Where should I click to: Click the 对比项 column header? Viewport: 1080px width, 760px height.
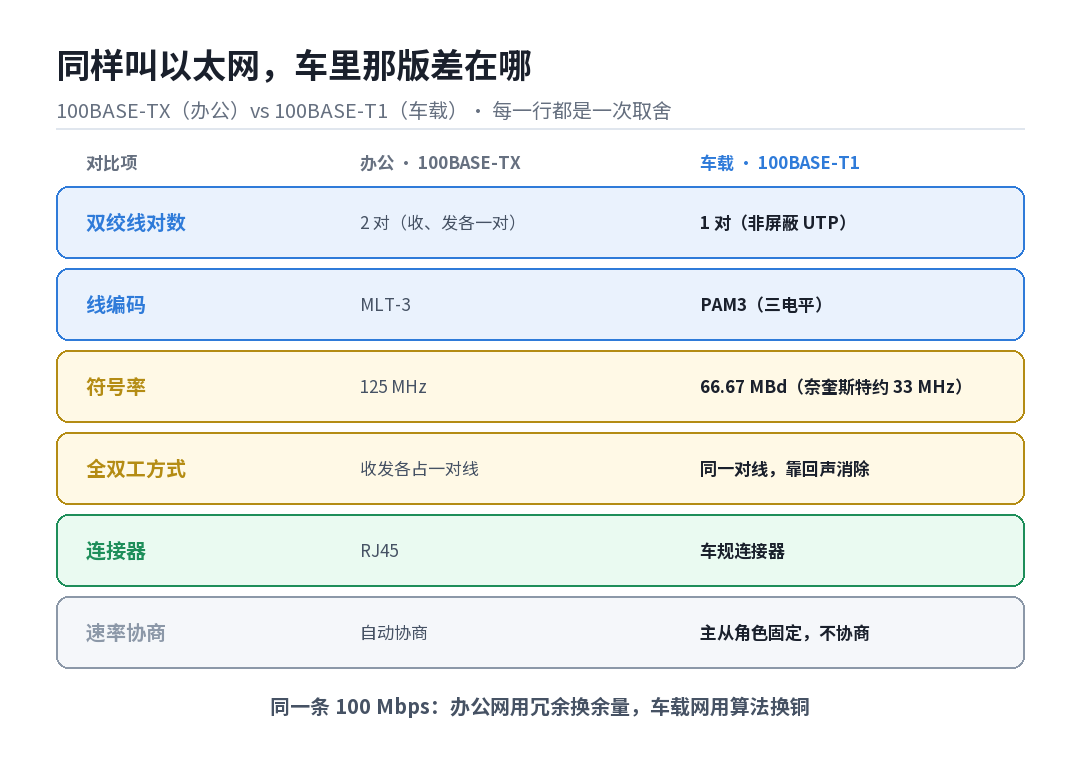[112, 163]
